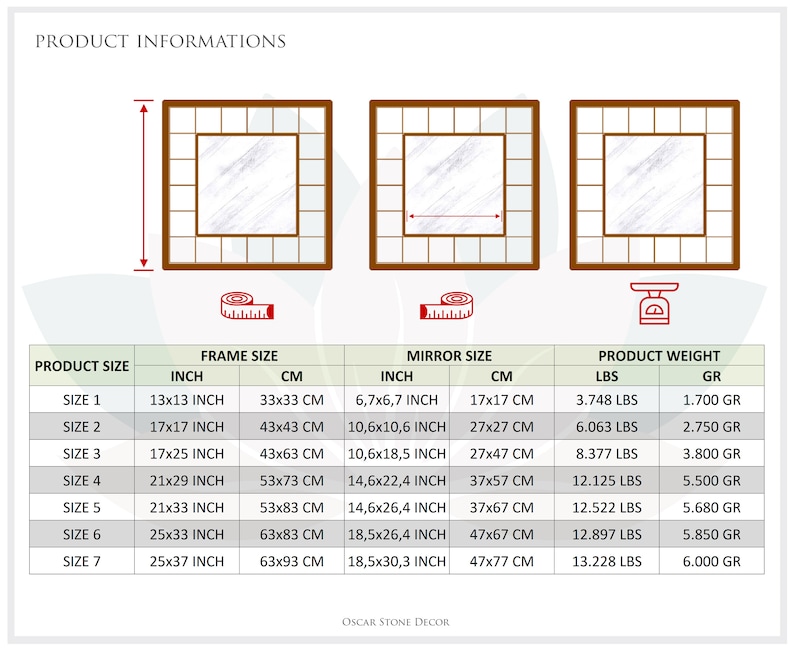Click the 27x47 CM cell
The height and width of the screenshot is (650, 794).
(502, 454)
